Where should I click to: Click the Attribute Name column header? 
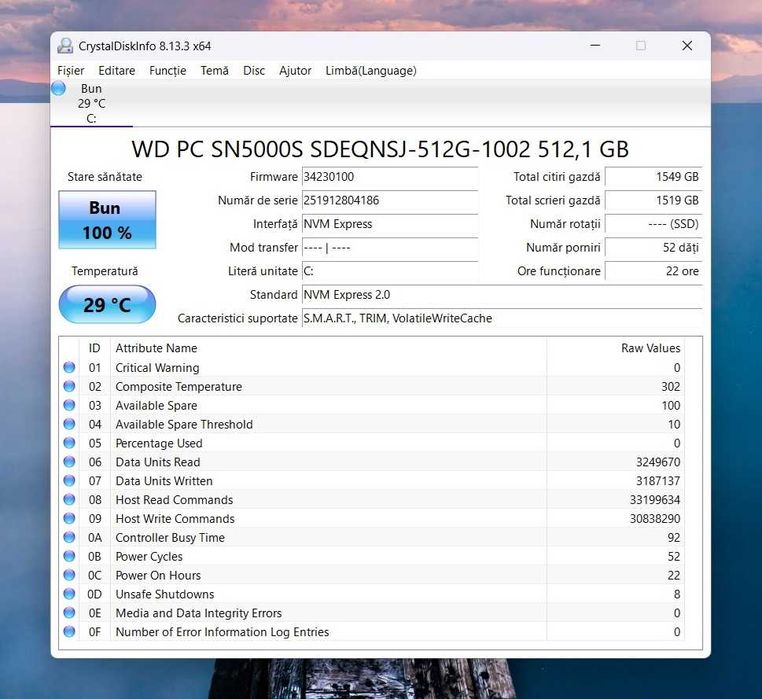[x=329, y=348]
